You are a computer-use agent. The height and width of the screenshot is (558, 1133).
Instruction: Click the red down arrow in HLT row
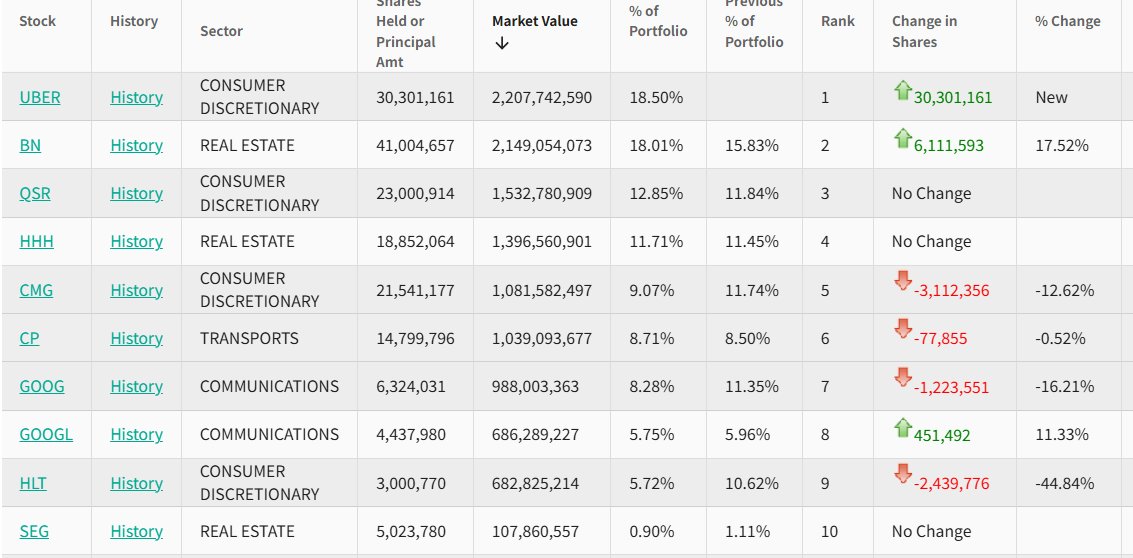903,476
